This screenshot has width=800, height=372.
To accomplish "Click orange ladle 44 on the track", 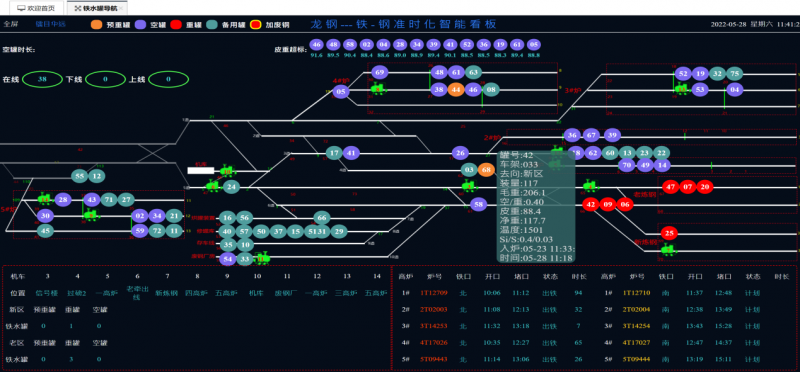I will point(456,90).
